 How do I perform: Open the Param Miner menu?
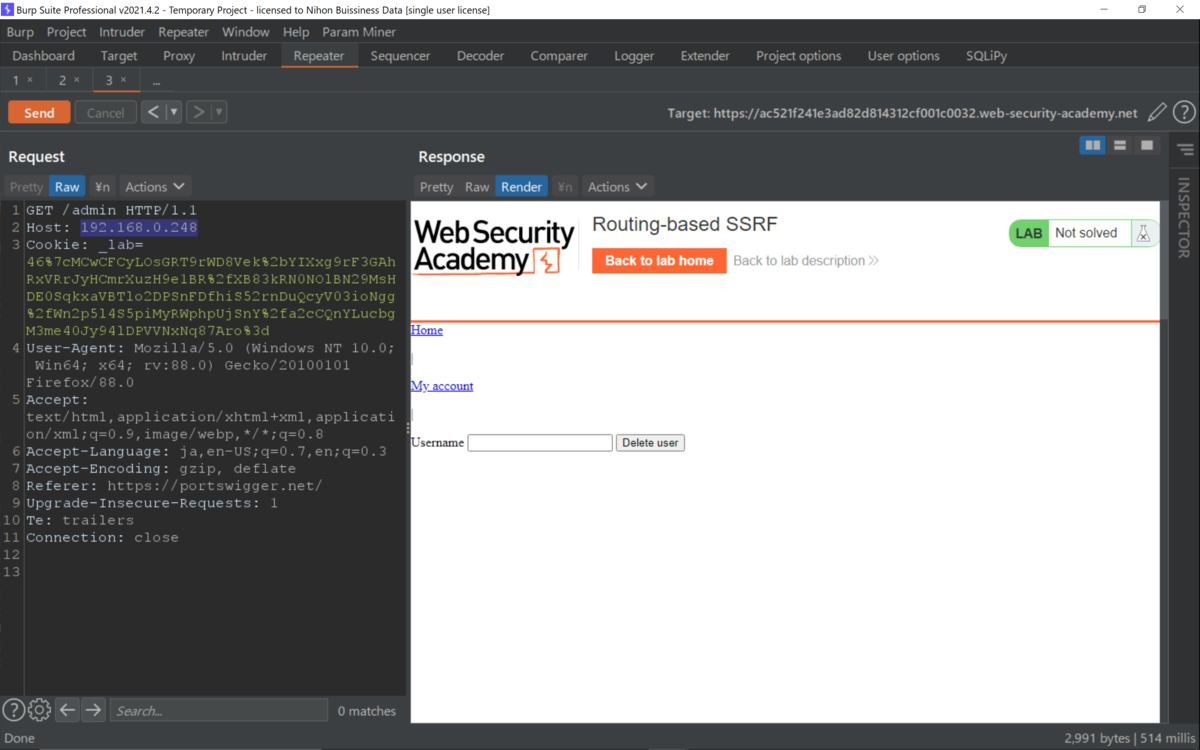coord(359,32)
